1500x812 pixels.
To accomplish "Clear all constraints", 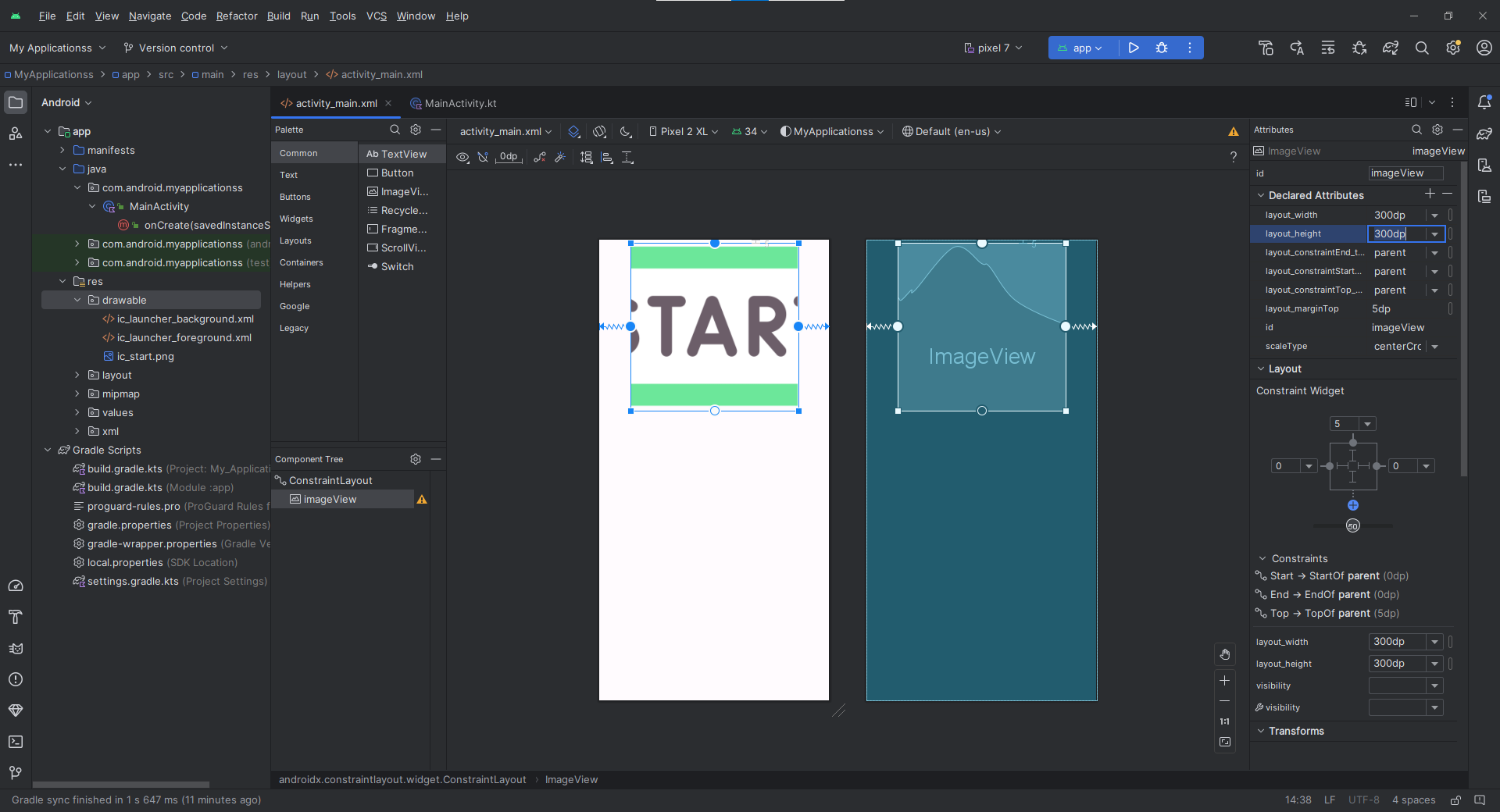I will coord(539,157).
